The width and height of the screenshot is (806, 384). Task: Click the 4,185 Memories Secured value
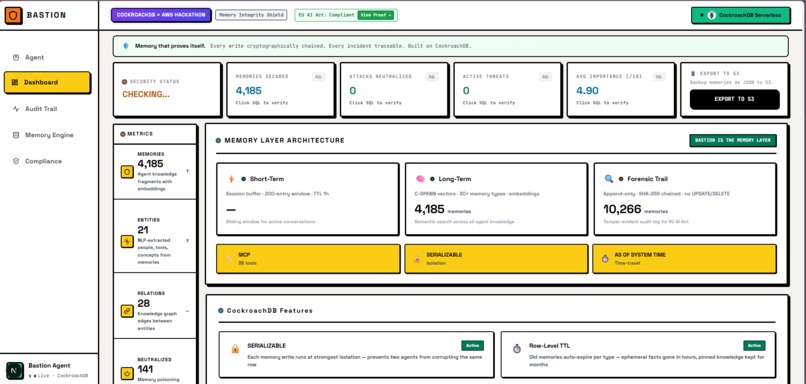249,90
